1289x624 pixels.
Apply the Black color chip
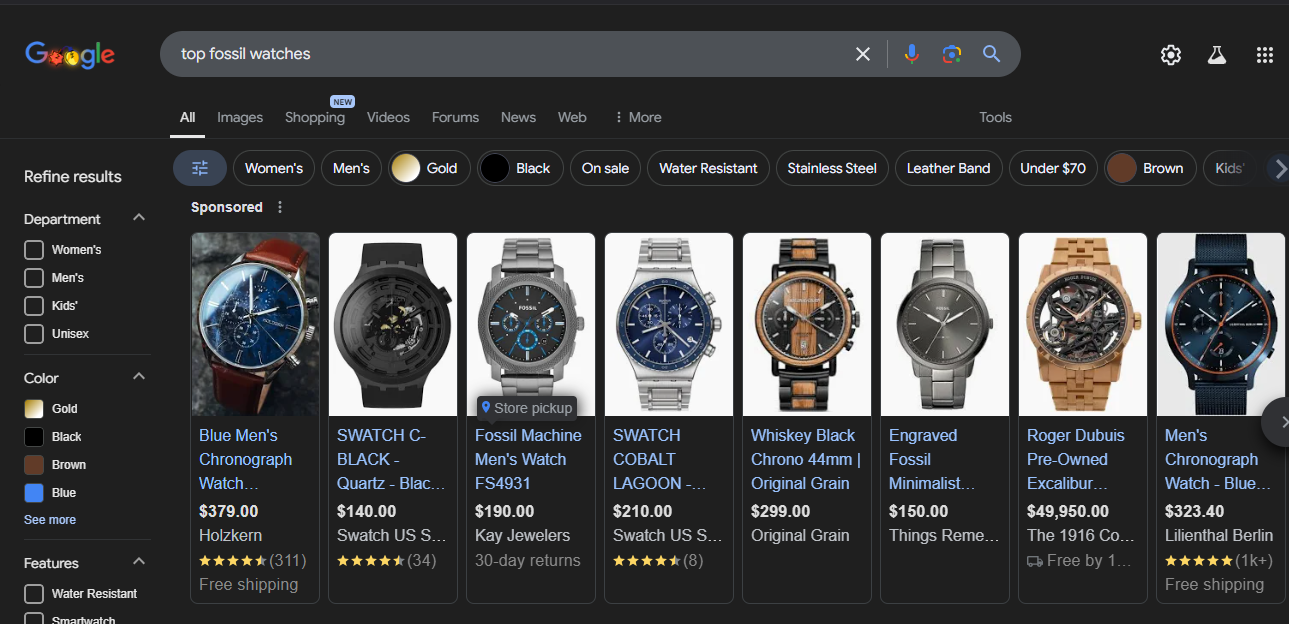520,168
